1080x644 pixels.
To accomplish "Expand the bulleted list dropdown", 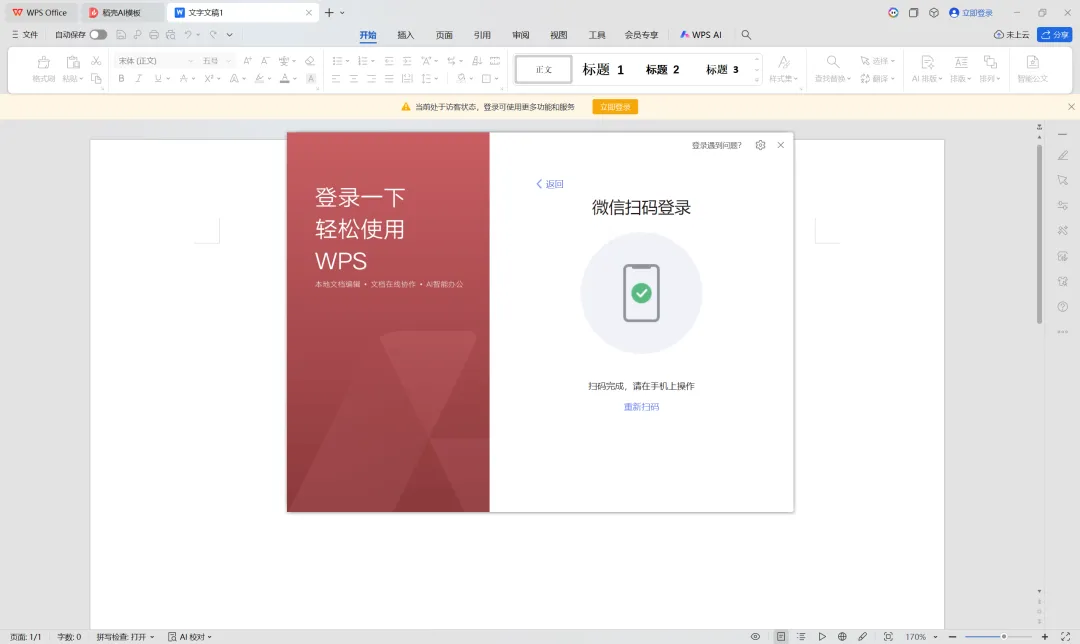I will coord(348,61).
